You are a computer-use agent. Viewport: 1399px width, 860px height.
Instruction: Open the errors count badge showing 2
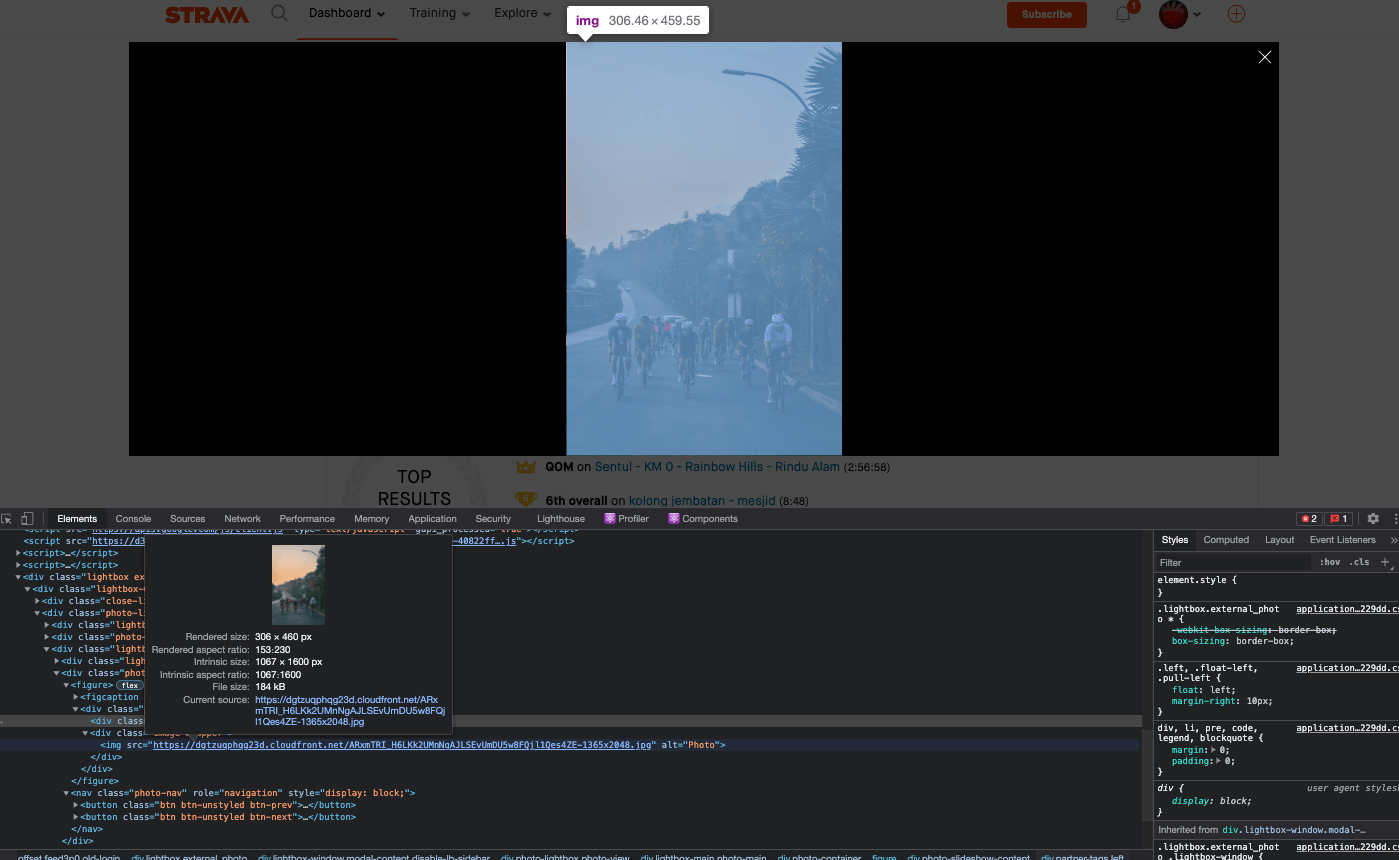coord(1308,519)
